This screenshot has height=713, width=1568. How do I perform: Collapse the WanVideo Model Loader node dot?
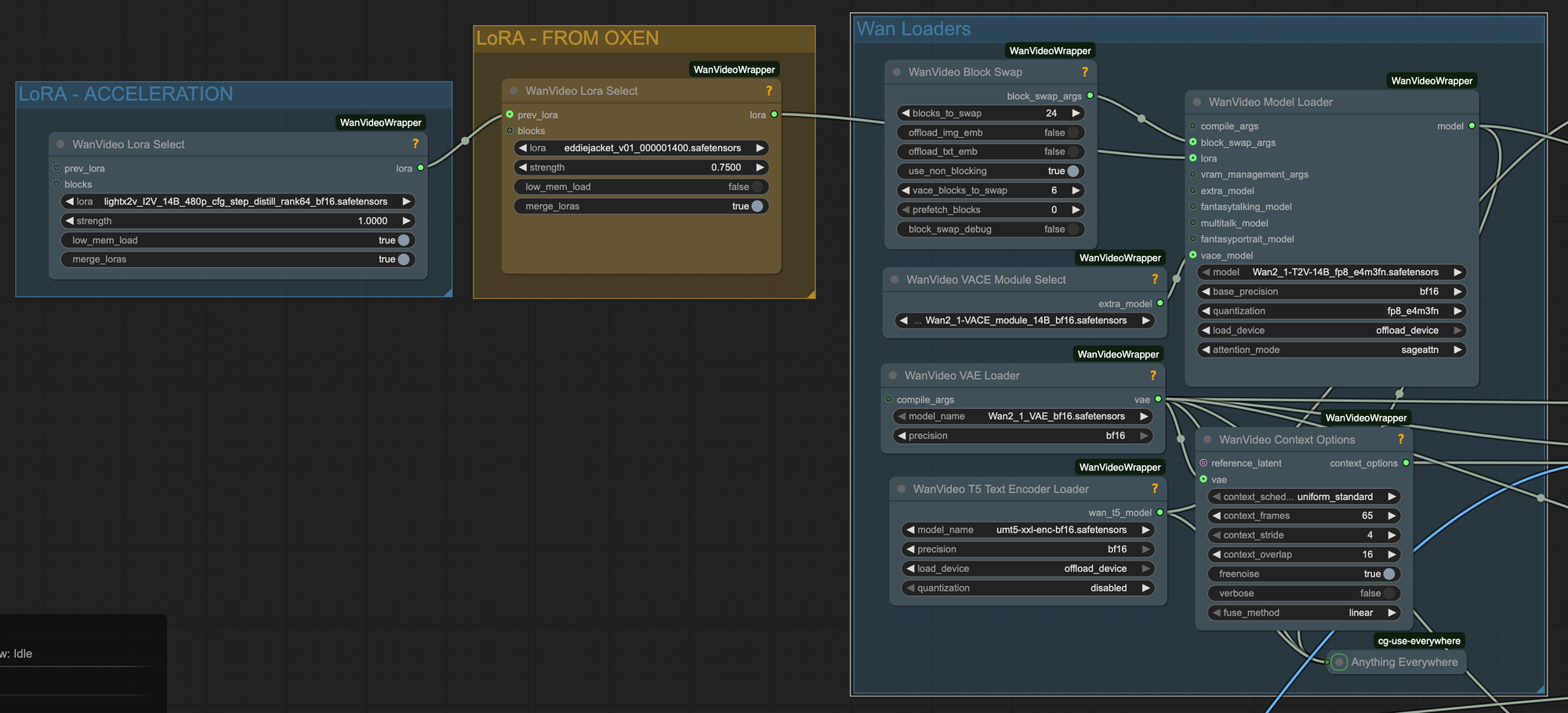coord(1197,103)
